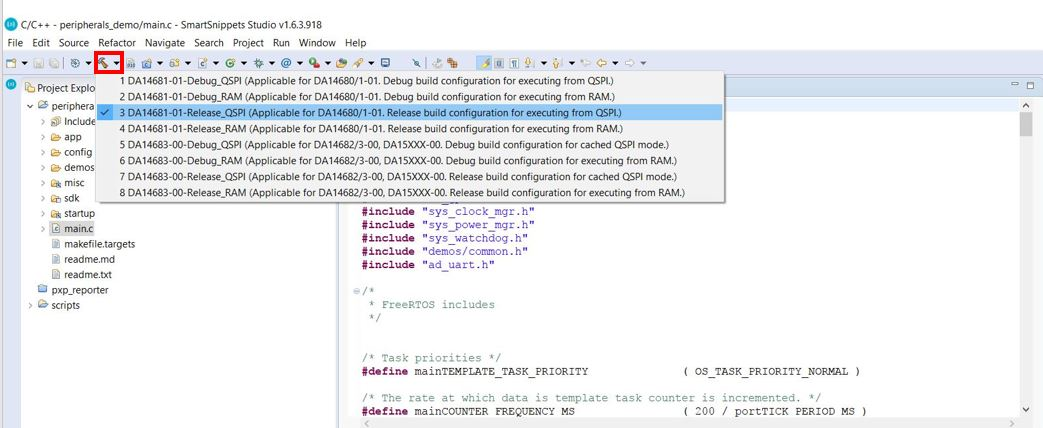Viewport: 1043px width, 428px height.
Task: Open dropdown arrow next to Run External Tools
Action: [327, 63]
